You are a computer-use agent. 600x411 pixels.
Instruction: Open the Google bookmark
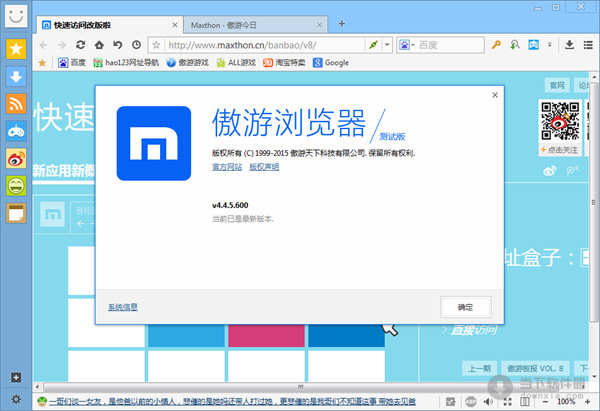tap(331, 62)
